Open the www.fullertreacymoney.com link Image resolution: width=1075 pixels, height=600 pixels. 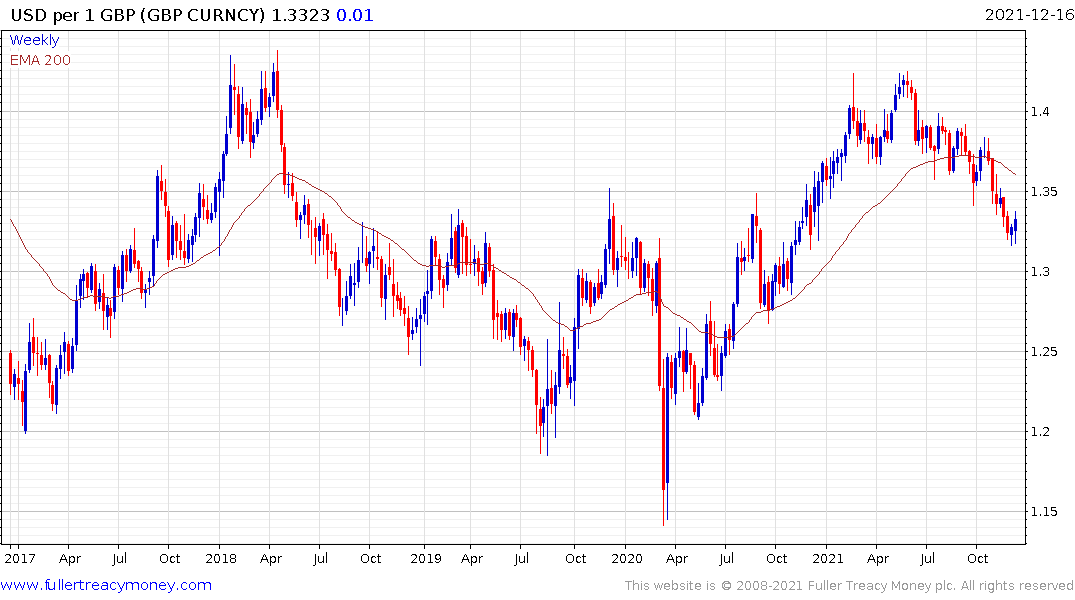click(106, 585)
